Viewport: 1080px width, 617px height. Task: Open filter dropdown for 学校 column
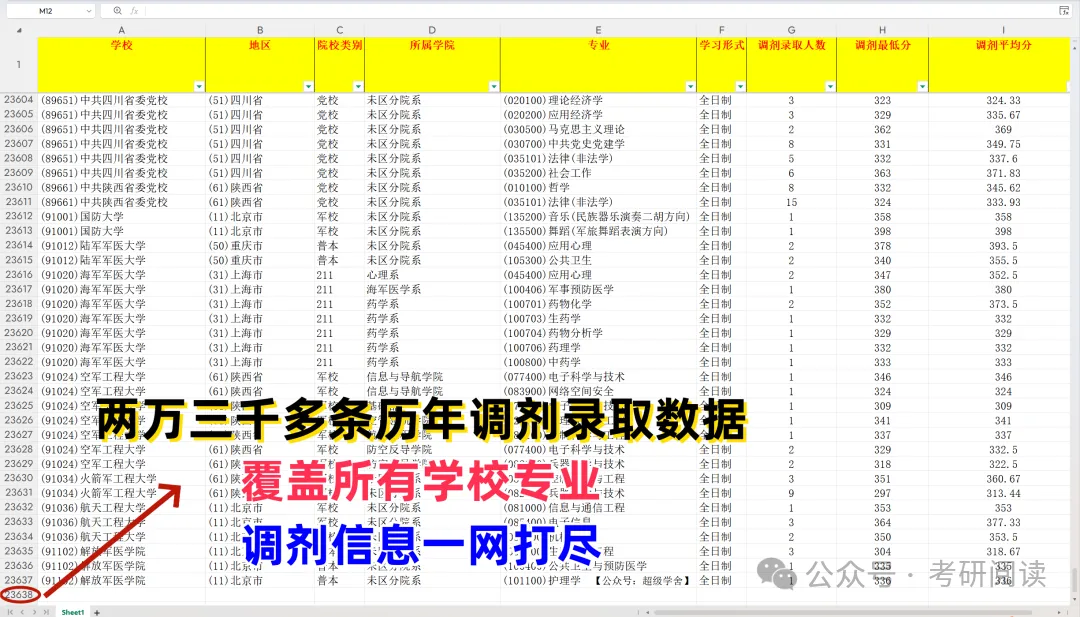pos(199,86)
